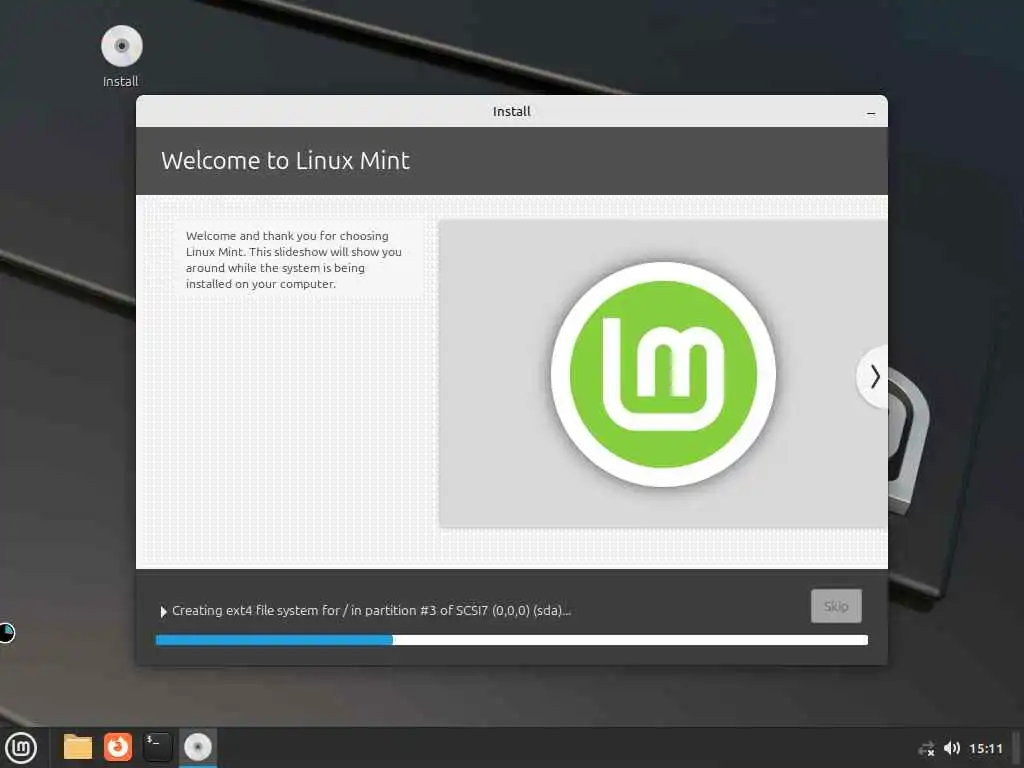
Task: Open the clock showing 15:11
Action: click(985, 748)
